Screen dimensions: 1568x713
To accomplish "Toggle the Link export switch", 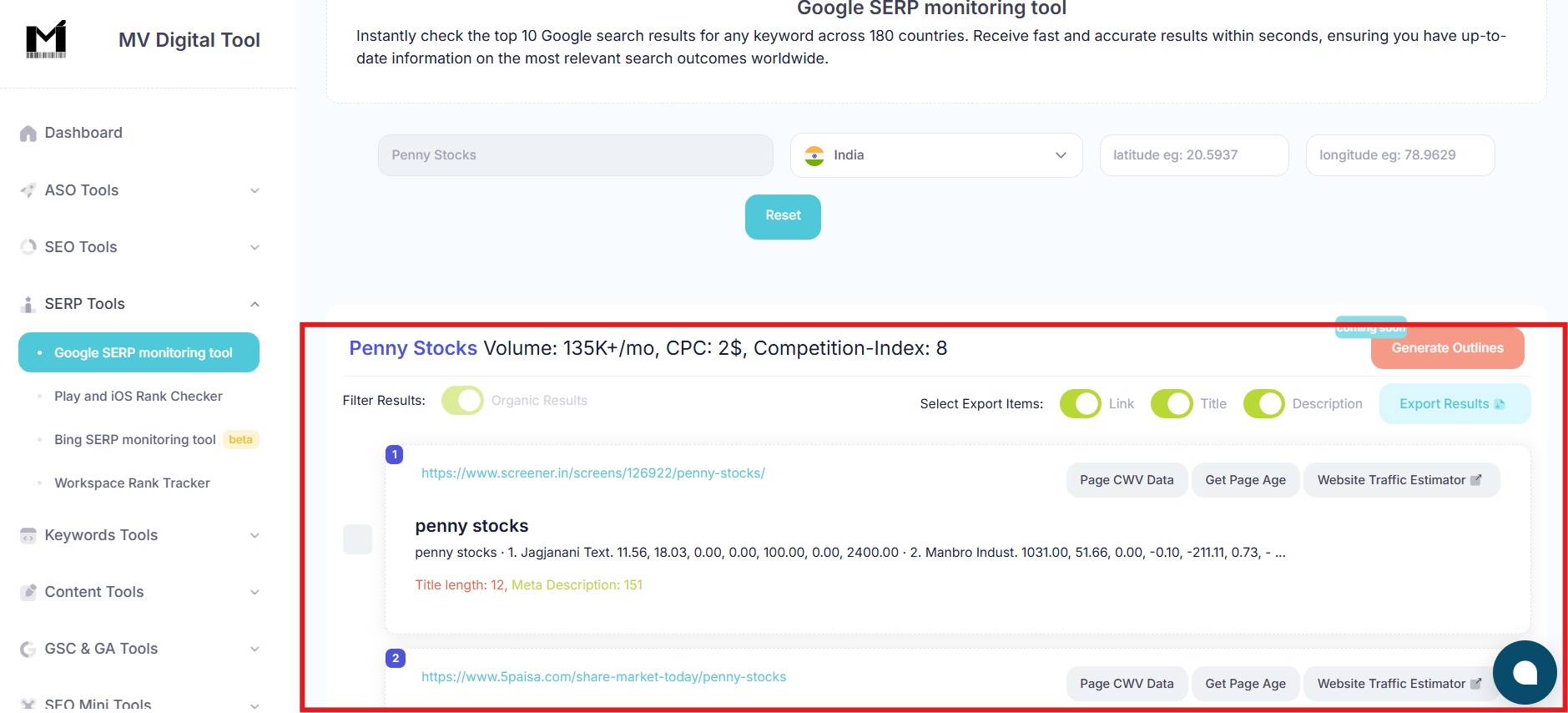I will [x=1081, y=404].
